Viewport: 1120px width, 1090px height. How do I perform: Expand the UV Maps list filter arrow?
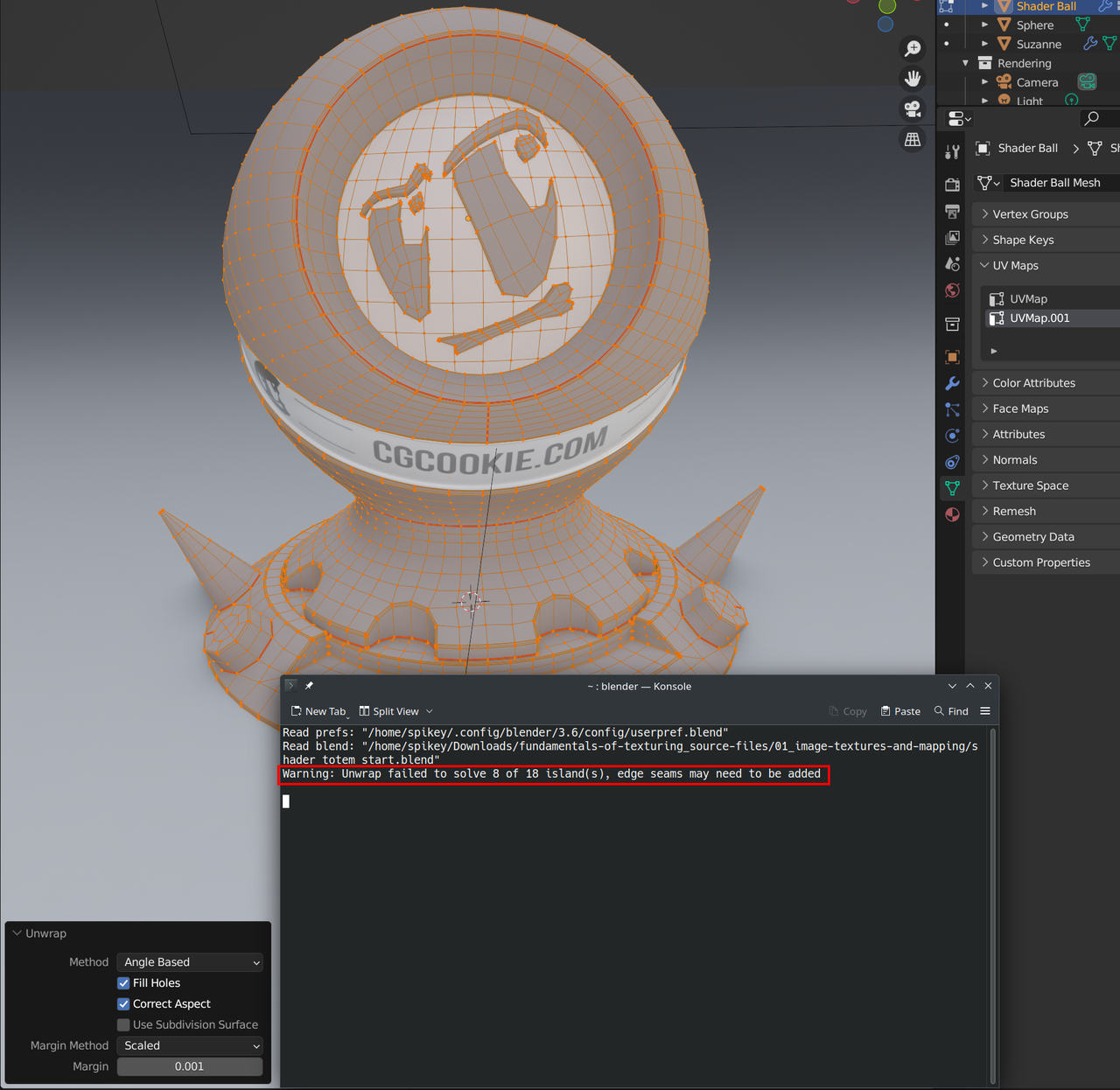coord(994,351)
